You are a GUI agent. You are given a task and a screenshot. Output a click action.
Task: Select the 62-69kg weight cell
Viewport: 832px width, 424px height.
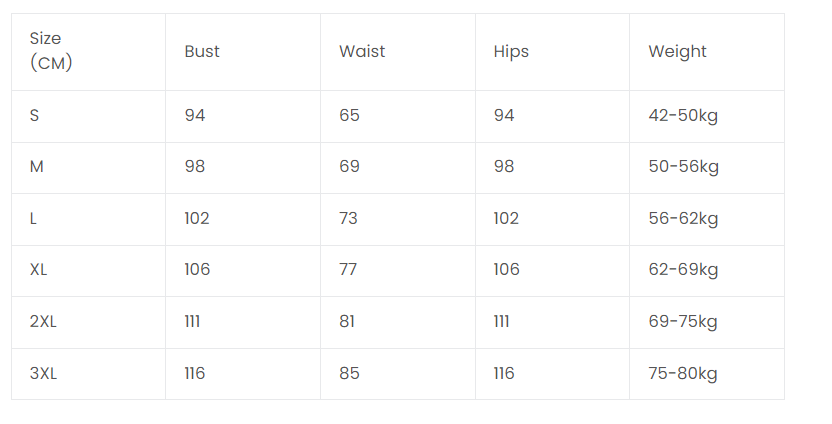(683, 270)
